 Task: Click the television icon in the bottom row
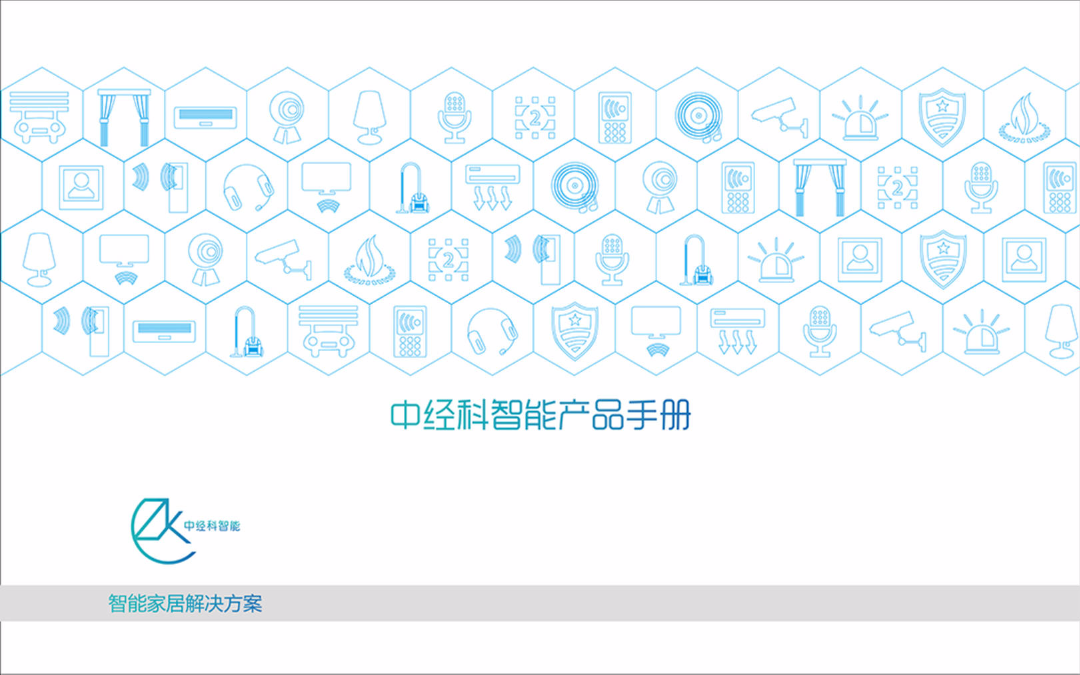[x=656, y=328]
